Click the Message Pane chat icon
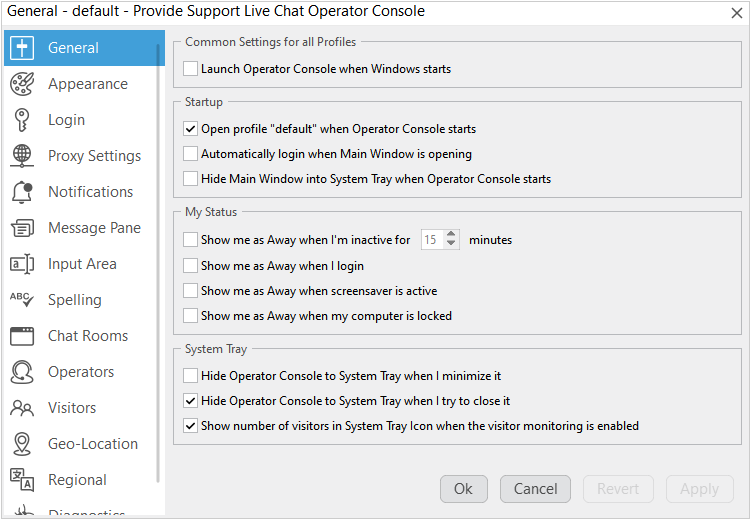The width and height of the screenshot is (752, 520). (x=22, y=228)
